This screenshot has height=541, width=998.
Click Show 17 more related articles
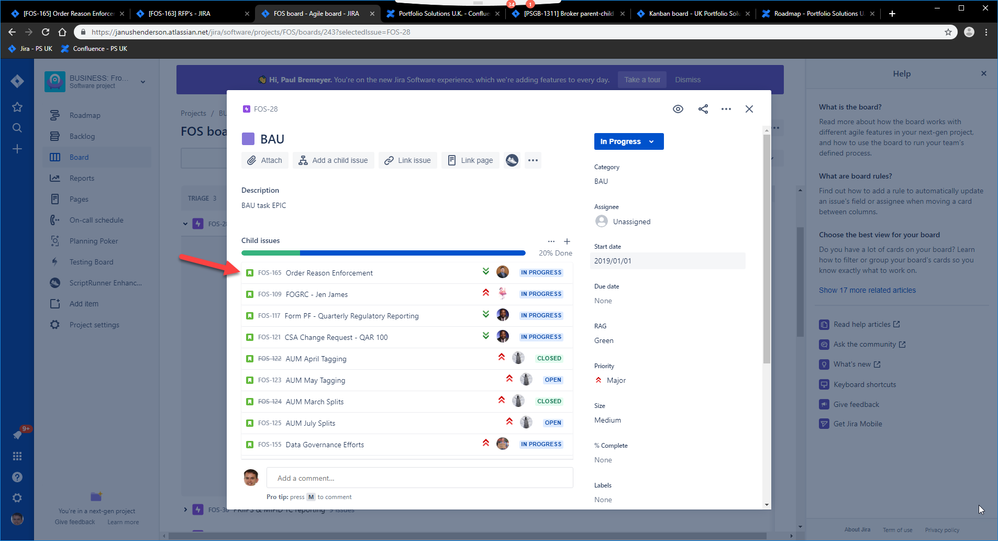pos(867,290)
